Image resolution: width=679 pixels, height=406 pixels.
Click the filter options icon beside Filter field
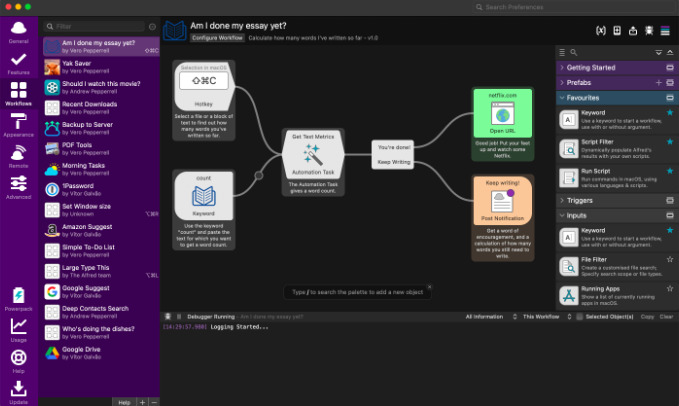pos(152,27)
